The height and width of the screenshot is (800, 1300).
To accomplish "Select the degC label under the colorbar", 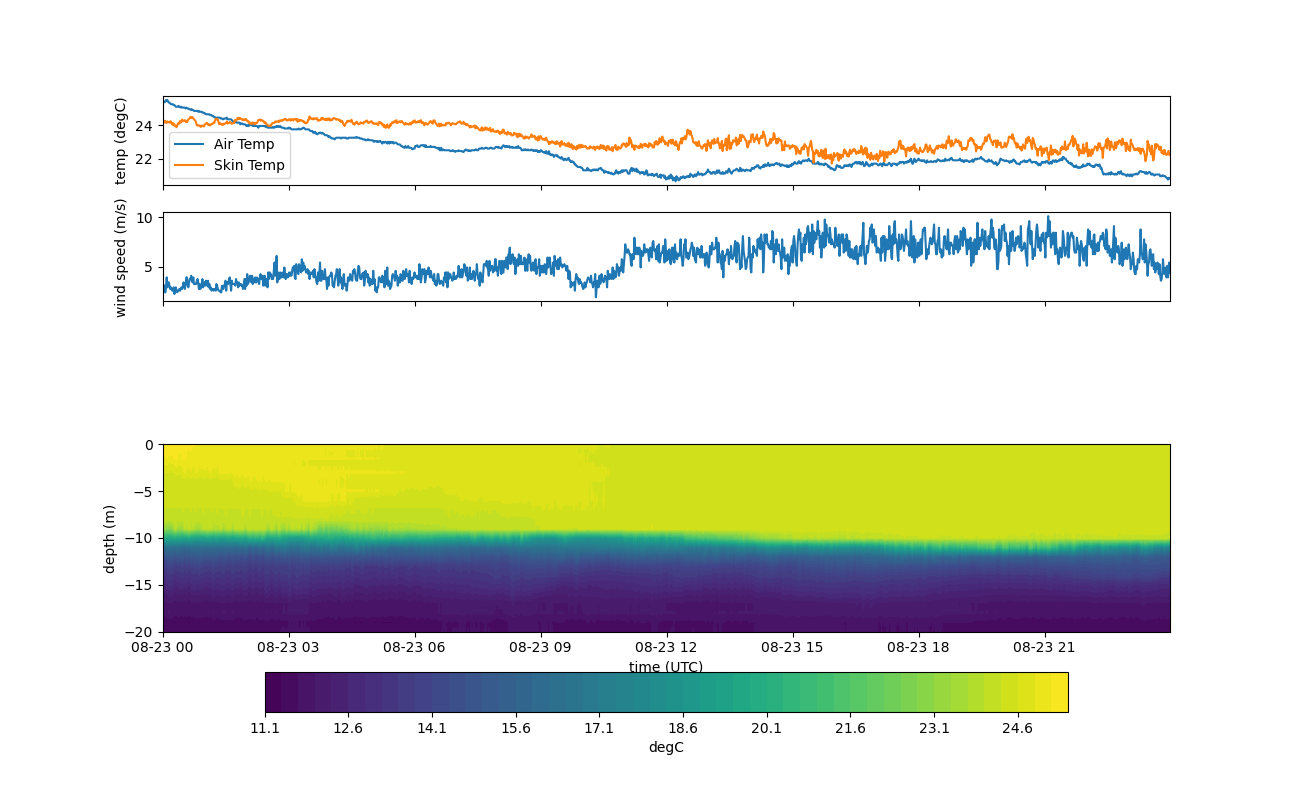I will pos(666,747).
